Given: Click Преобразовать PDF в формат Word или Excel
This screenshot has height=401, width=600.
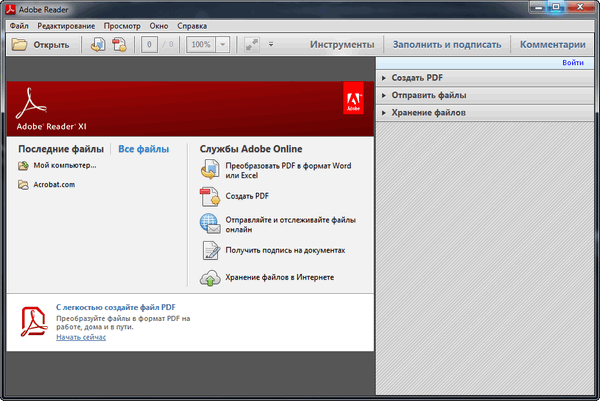Looking at the screenshot, I should tap(288, 171).
